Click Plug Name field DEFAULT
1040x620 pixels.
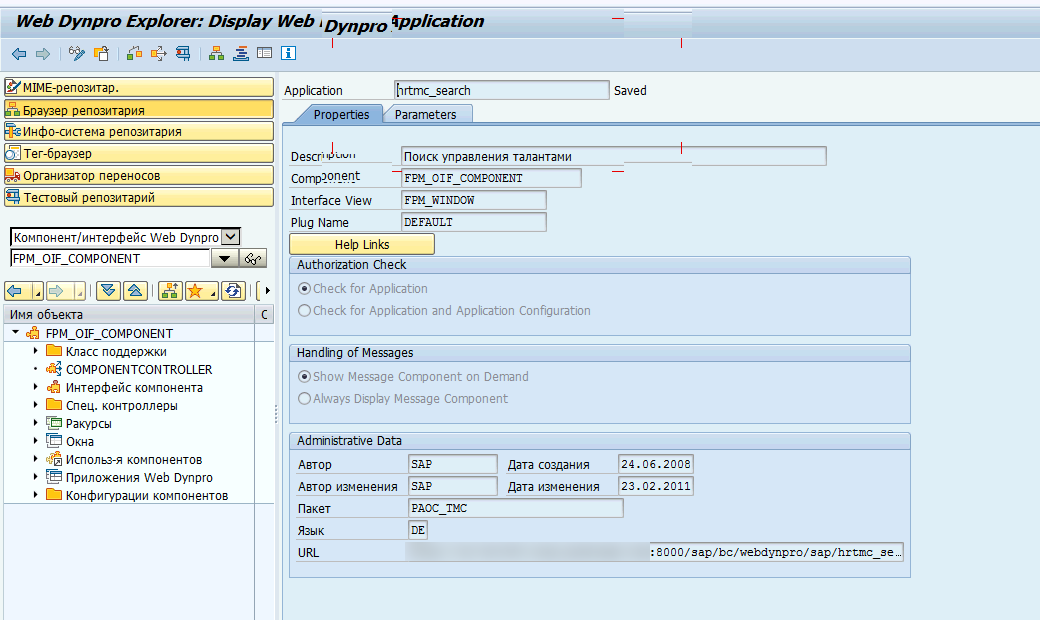(x=474, y=222)
